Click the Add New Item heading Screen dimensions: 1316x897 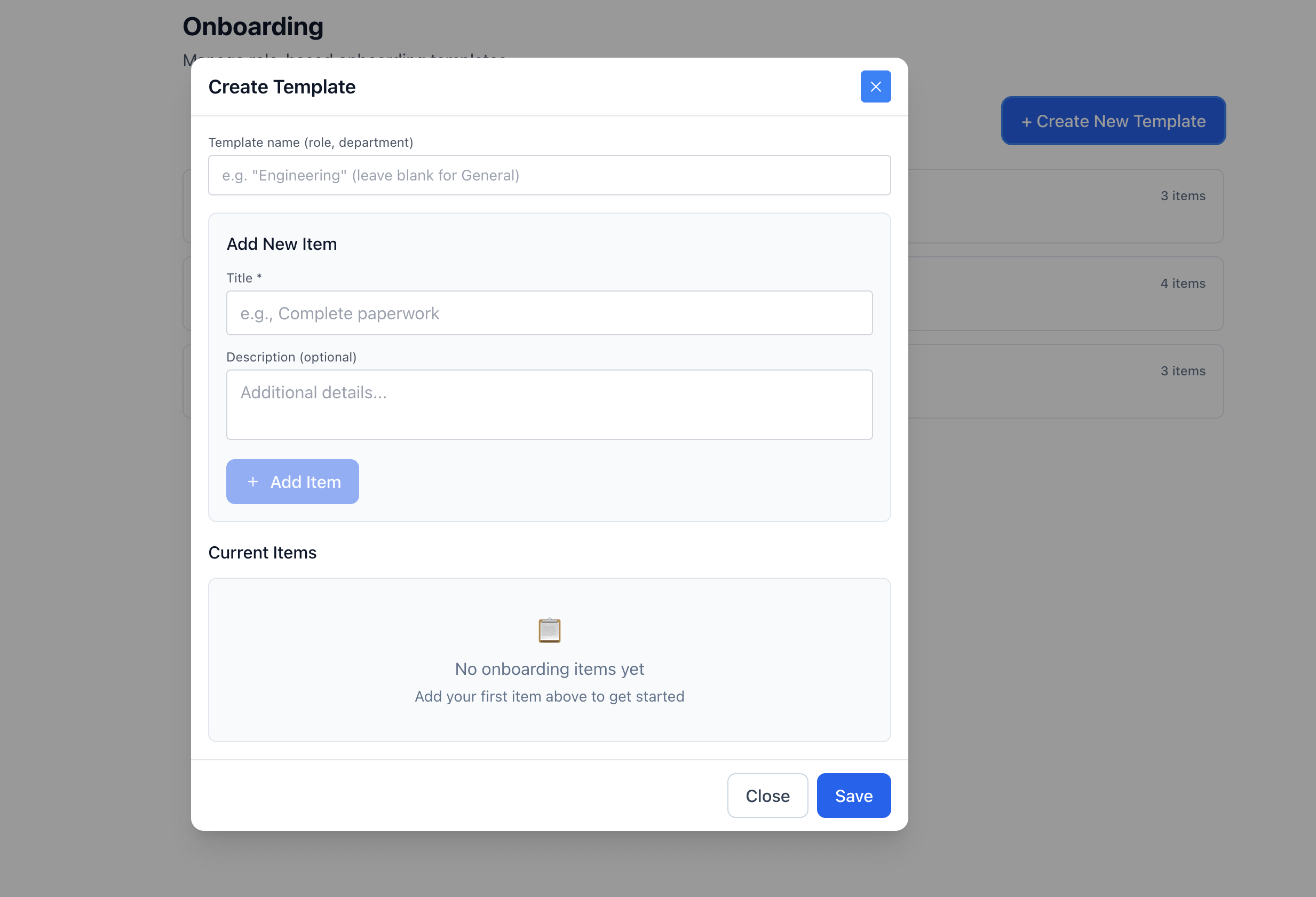[x=281, y=243]
